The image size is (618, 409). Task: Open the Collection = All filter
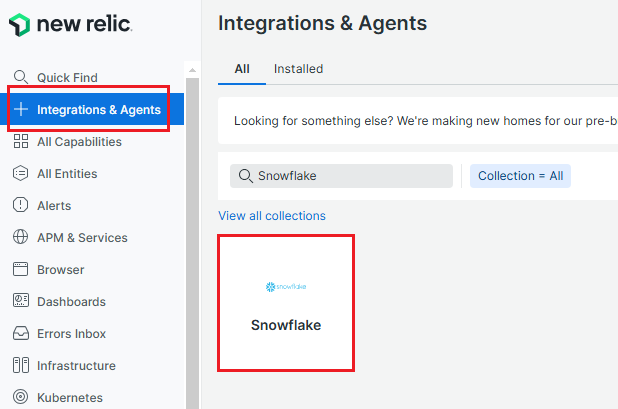(x=520, y=176)
